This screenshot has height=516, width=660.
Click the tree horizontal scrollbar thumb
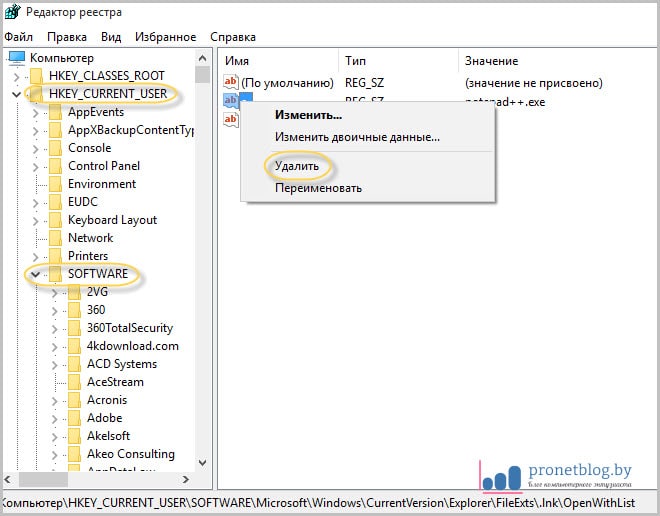tap(43, 479)
